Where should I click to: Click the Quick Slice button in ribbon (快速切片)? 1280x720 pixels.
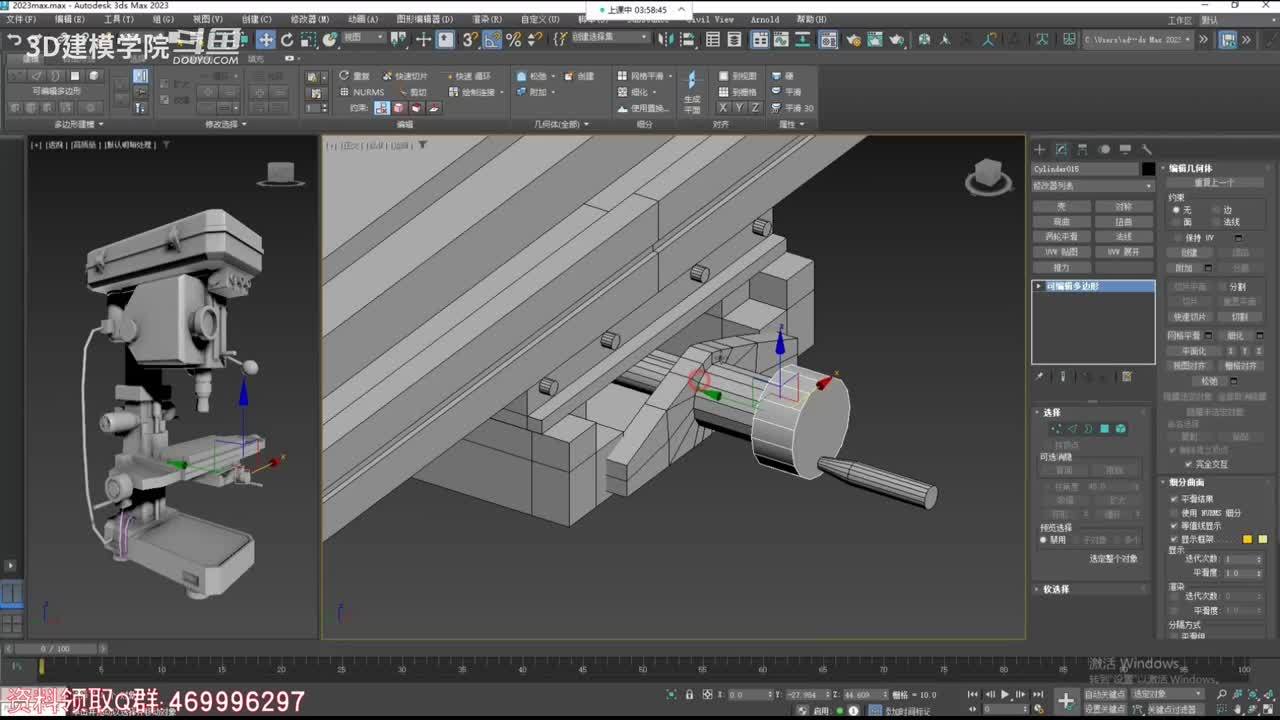coord(405,76)
